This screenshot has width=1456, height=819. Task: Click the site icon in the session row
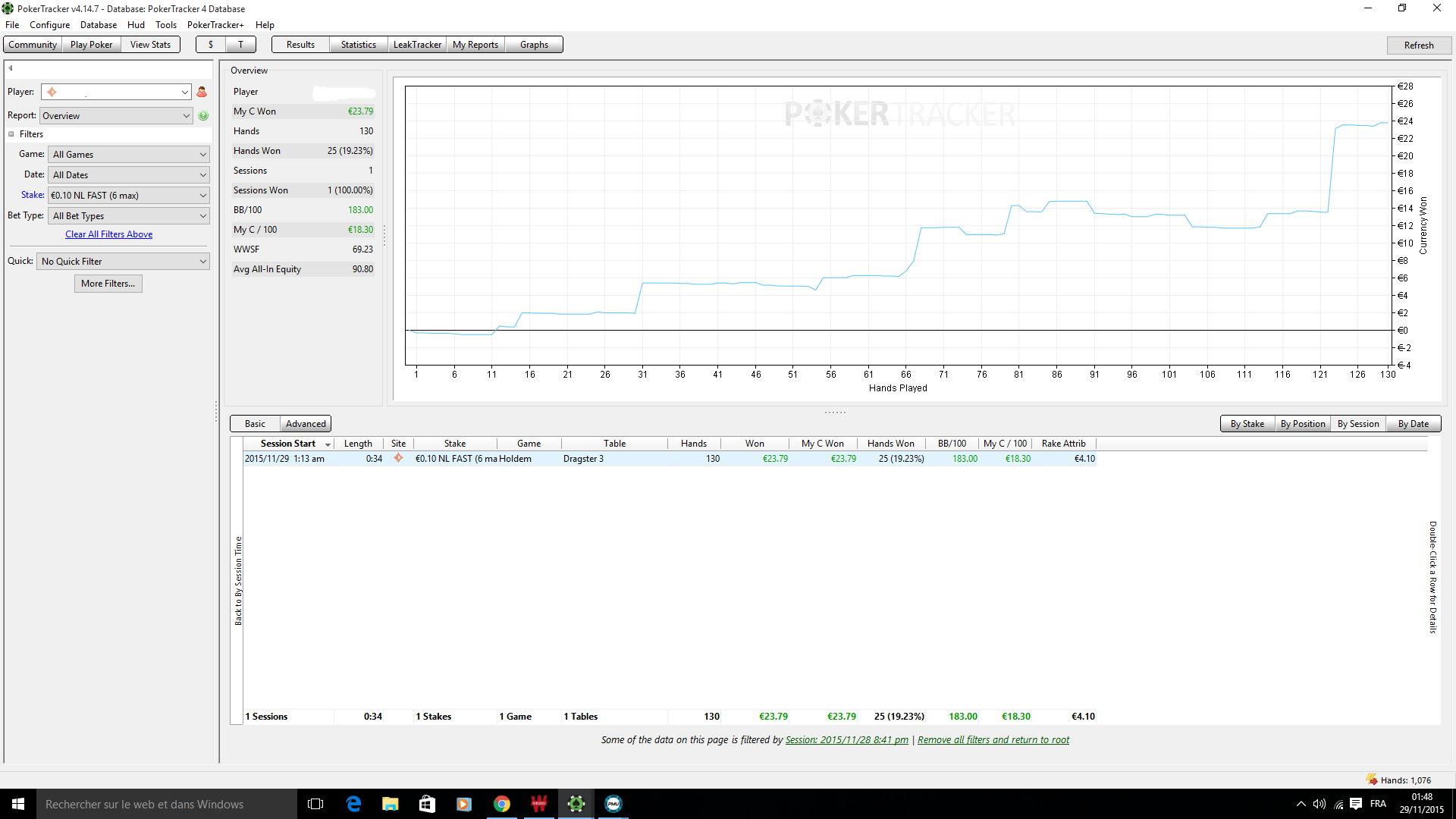pos(398,458)
